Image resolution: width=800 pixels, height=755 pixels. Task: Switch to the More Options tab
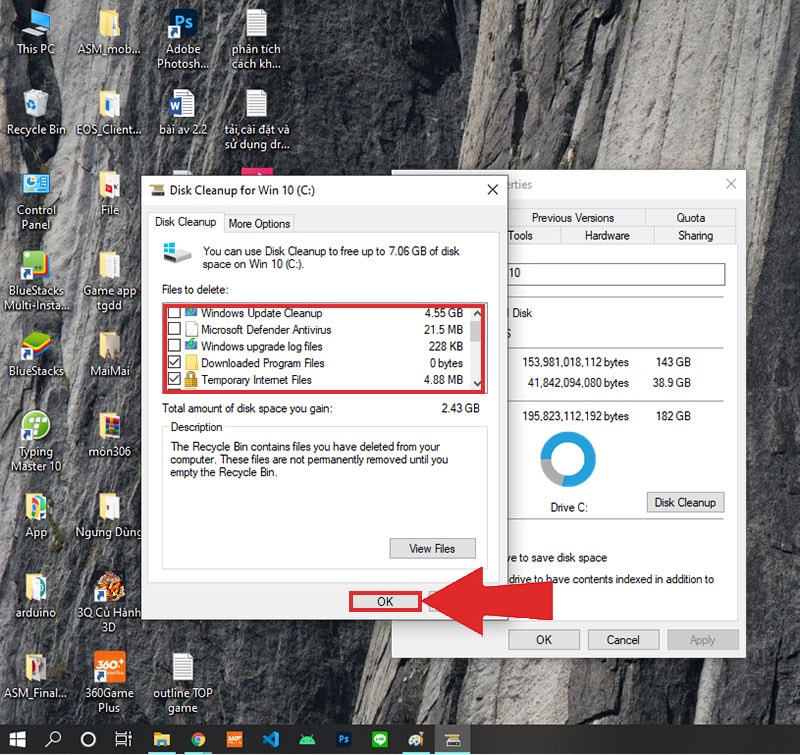pos(259,223)
